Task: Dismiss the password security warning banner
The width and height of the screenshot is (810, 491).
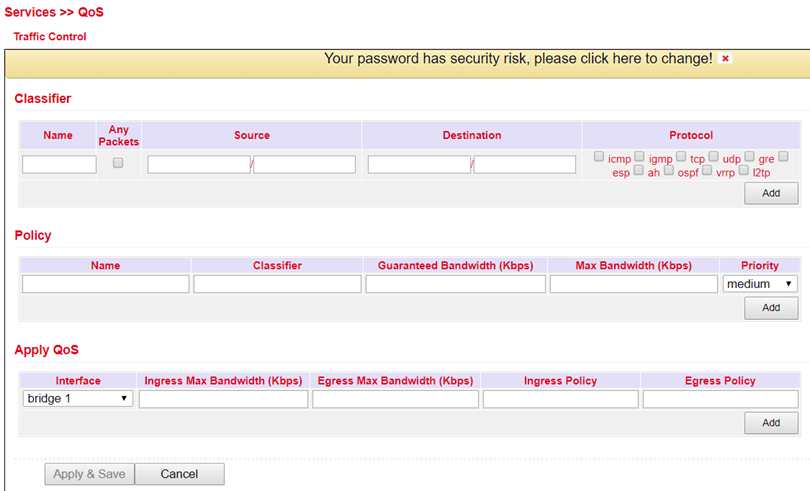Action: 725,58
